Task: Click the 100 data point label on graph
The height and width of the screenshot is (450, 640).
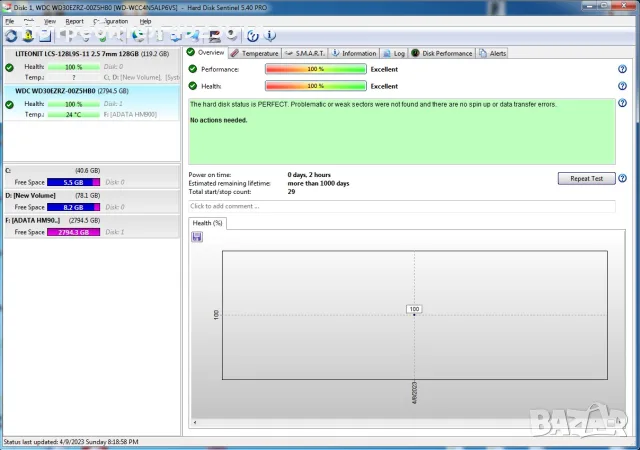Action: pos(414,309)
